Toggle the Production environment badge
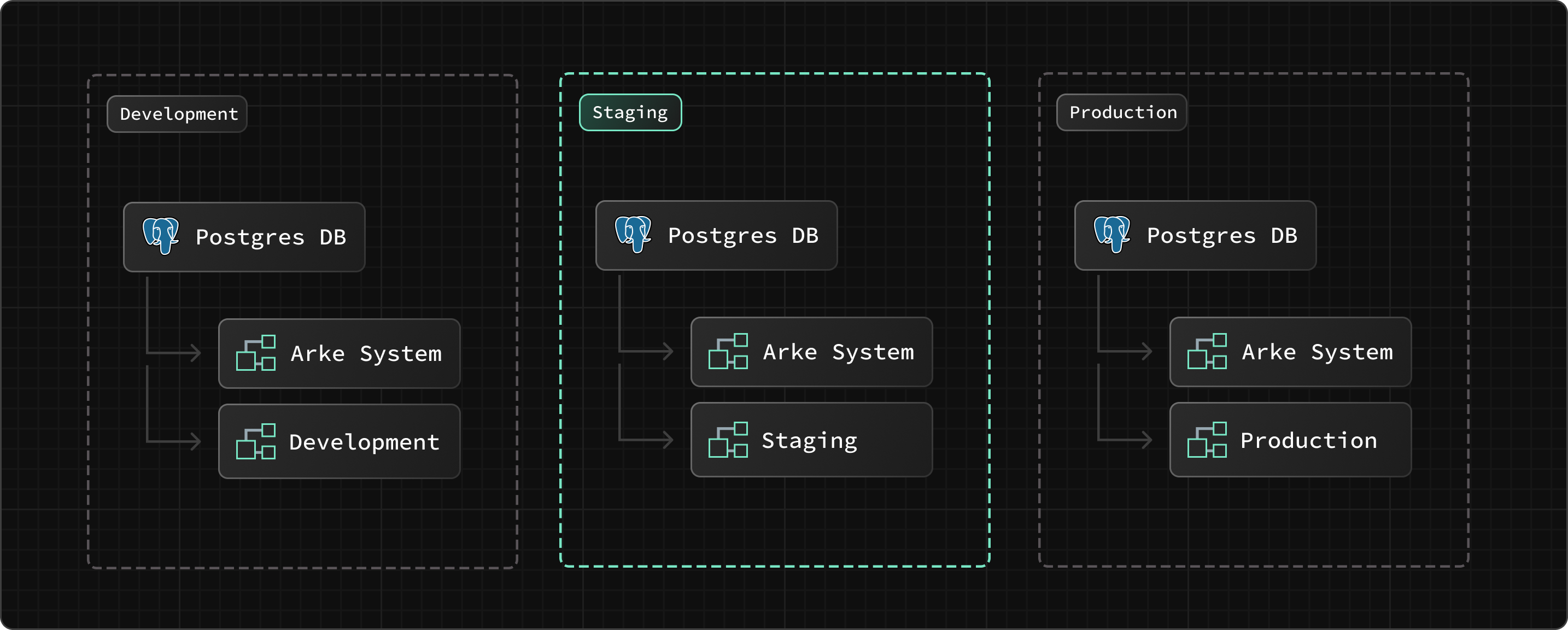1568x630 pixels. pyautogui.click(x=1122, y=112)
